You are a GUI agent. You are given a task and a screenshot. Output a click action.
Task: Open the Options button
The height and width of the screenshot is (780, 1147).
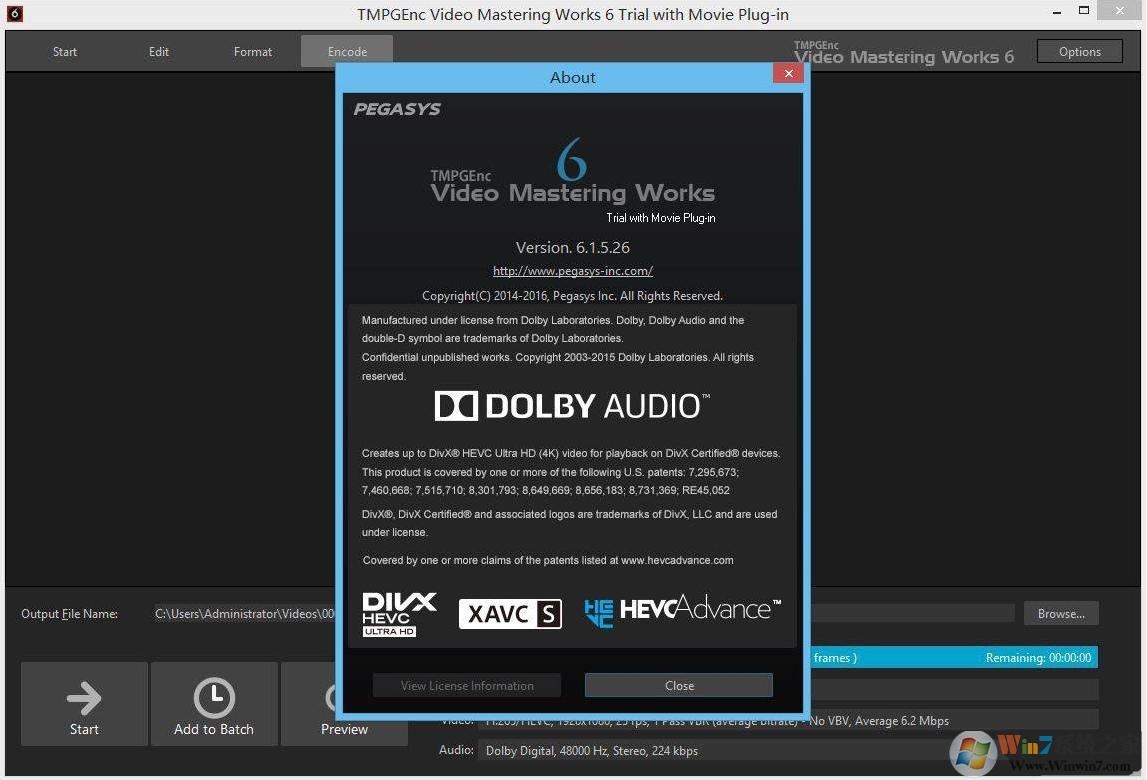pyautogui.click(x=1079, y=52)
